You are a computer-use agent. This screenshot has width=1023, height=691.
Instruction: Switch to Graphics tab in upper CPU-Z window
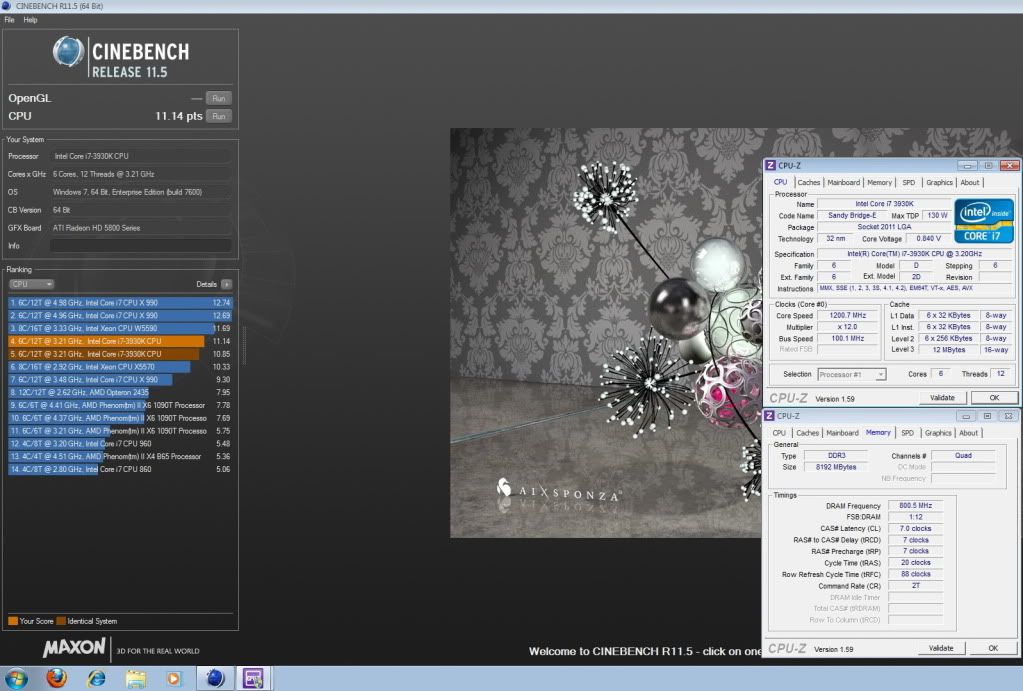[939, 183]
